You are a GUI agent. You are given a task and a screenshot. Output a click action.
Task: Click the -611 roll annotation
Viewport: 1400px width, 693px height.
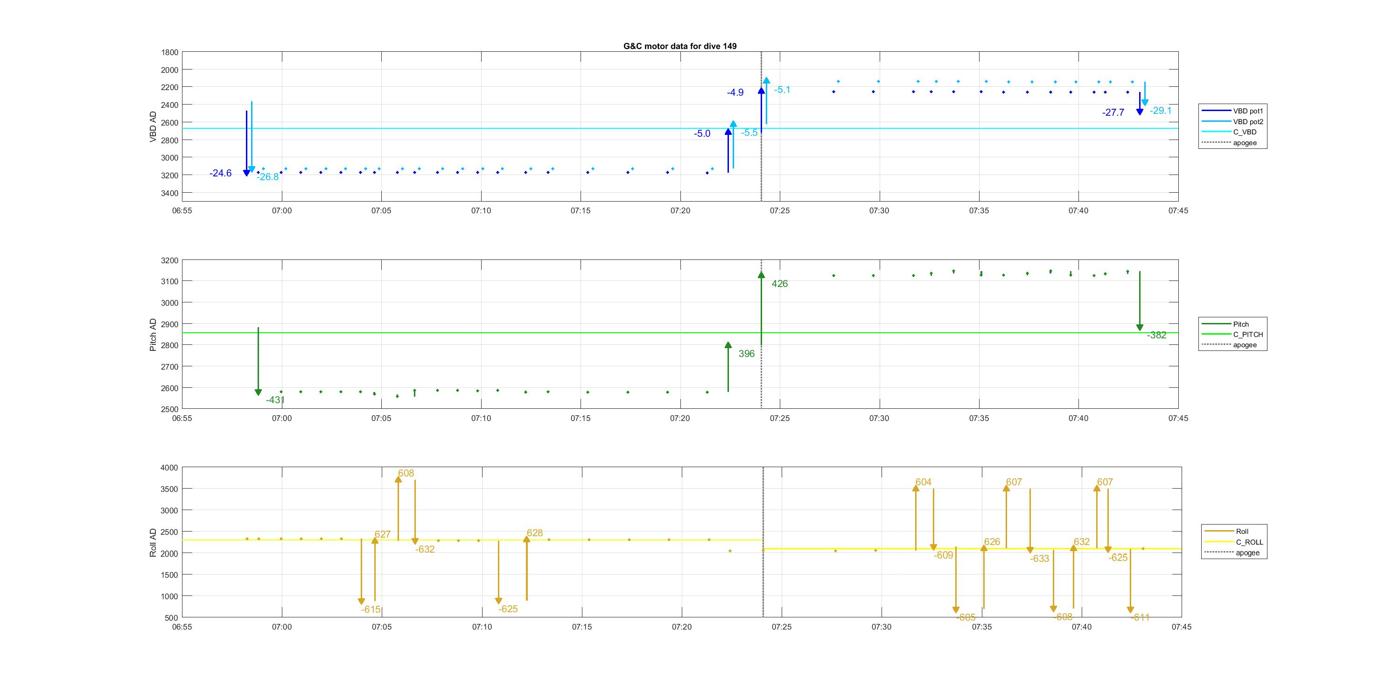click(x=1140, y=618)
